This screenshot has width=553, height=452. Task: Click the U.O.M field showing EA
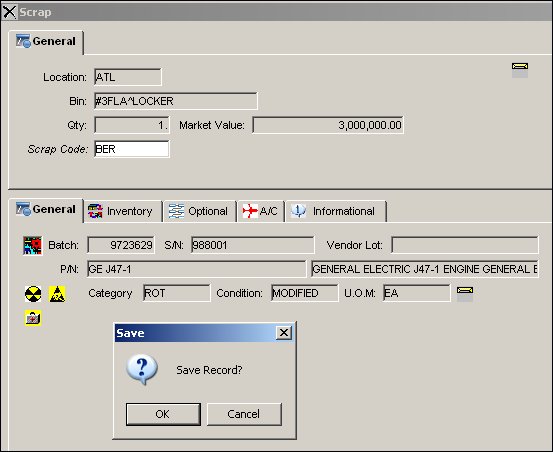[x=417, y=293]
